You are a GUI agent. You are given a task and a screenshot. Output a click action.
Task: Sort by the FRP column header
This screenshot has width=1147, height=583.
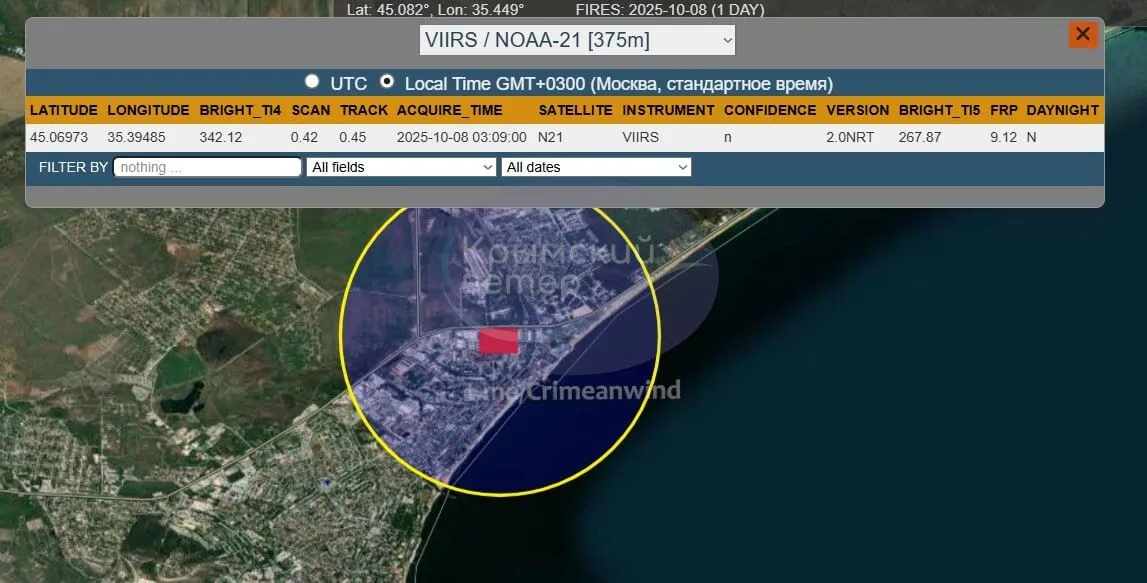click(1003, 110)
